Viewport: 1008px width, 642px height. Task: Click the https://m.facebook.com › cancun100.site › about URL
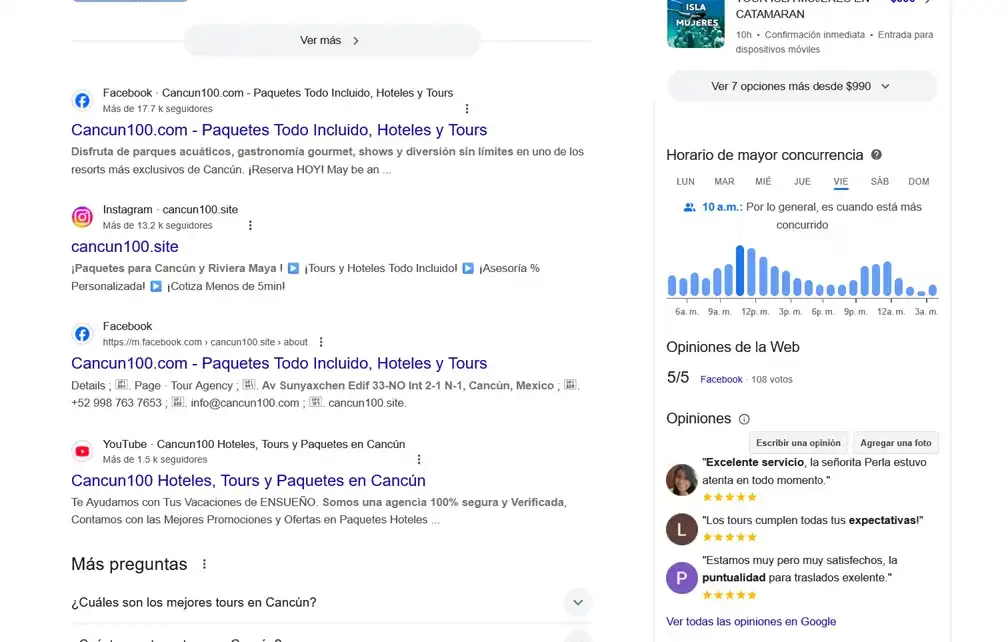coord(205,343)
